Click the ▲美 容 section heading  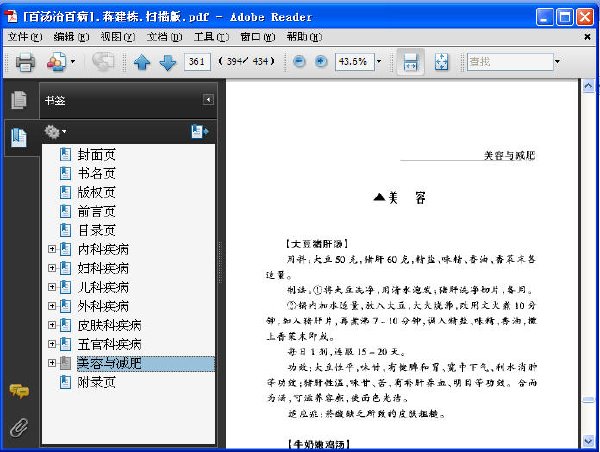(400, 198)
